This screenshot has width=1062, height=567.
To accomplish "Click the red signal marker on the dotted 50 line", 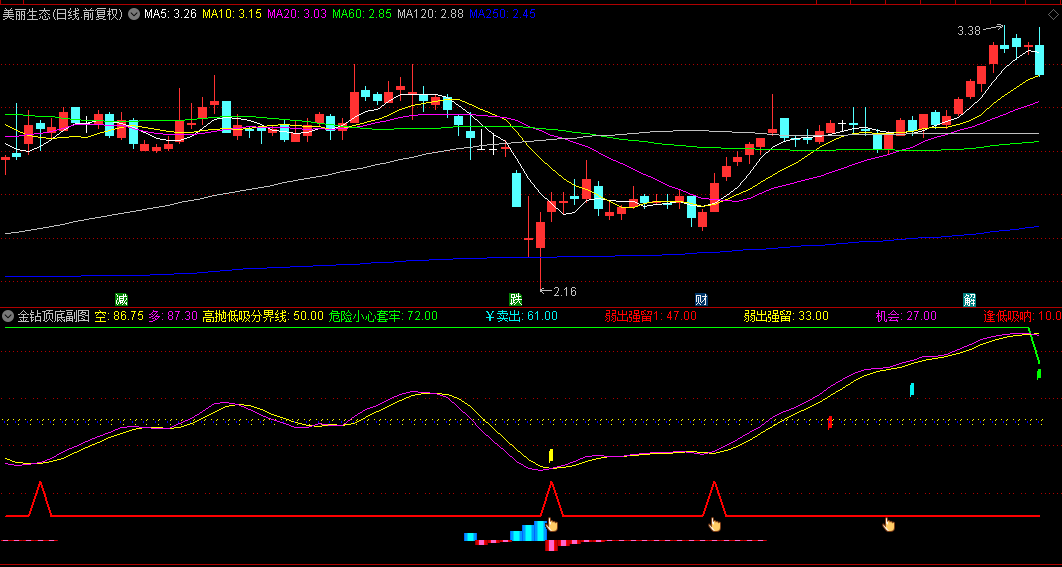I will tap(830, 422).
